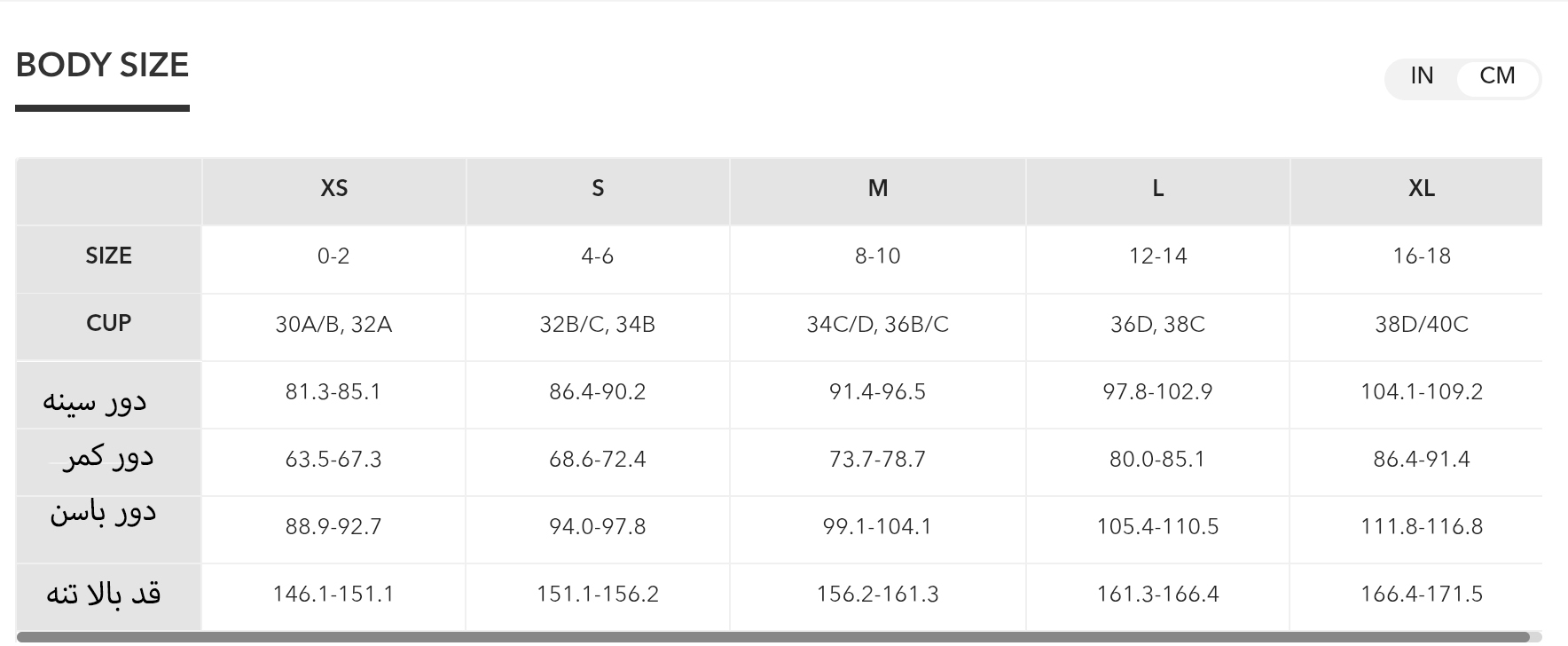The width and height of the screenshot is (1568, 646).
Task: Select the قد بالا تنه row label
Action: click(104, 594)
